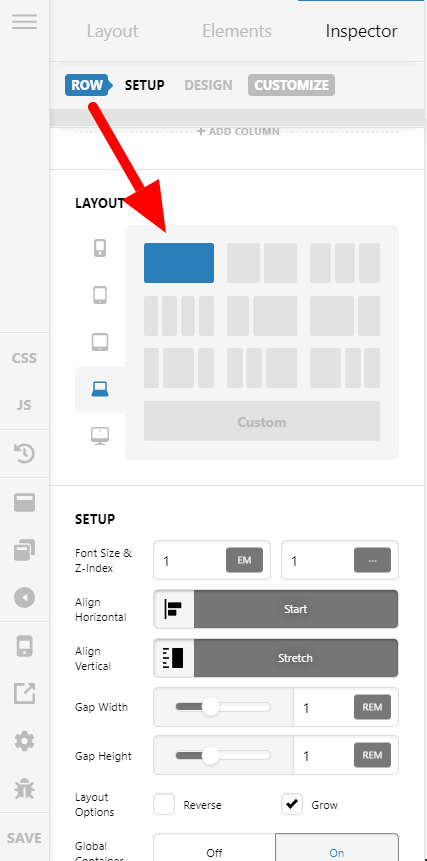Choose the two equal columns layout
Viewport: 427px width, 861px height.
click(262, 263)
